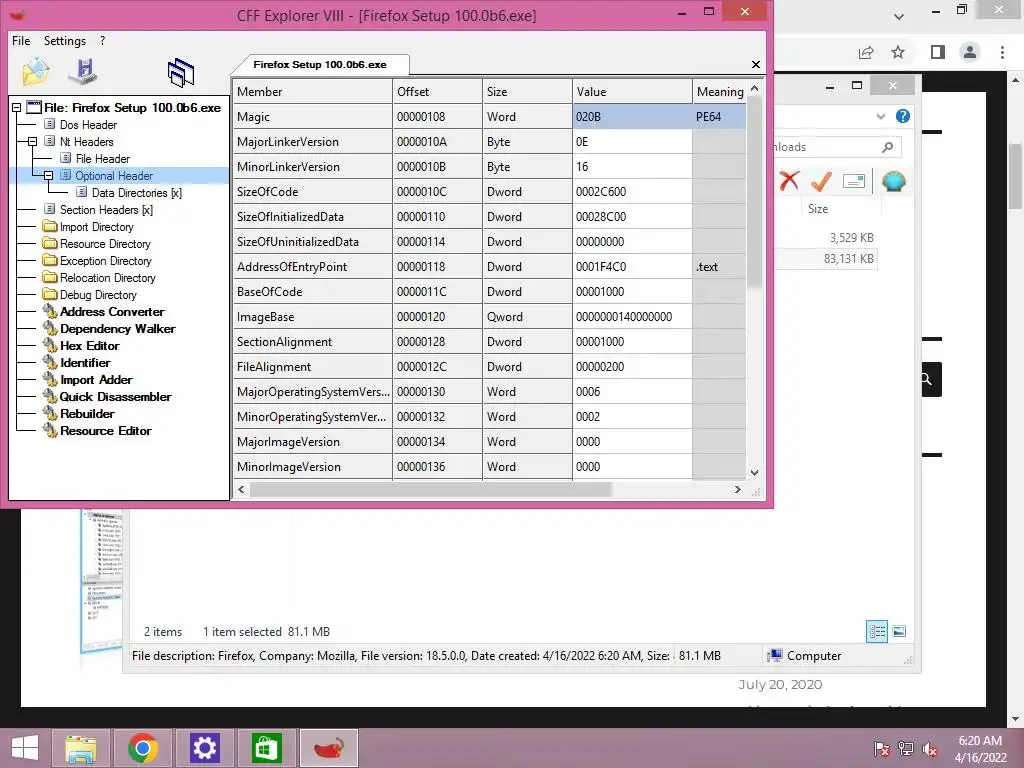Viewport: 1024px width, 768px height.
Task: Click the Resource Directory folder icon
Action: coord(50,244)
